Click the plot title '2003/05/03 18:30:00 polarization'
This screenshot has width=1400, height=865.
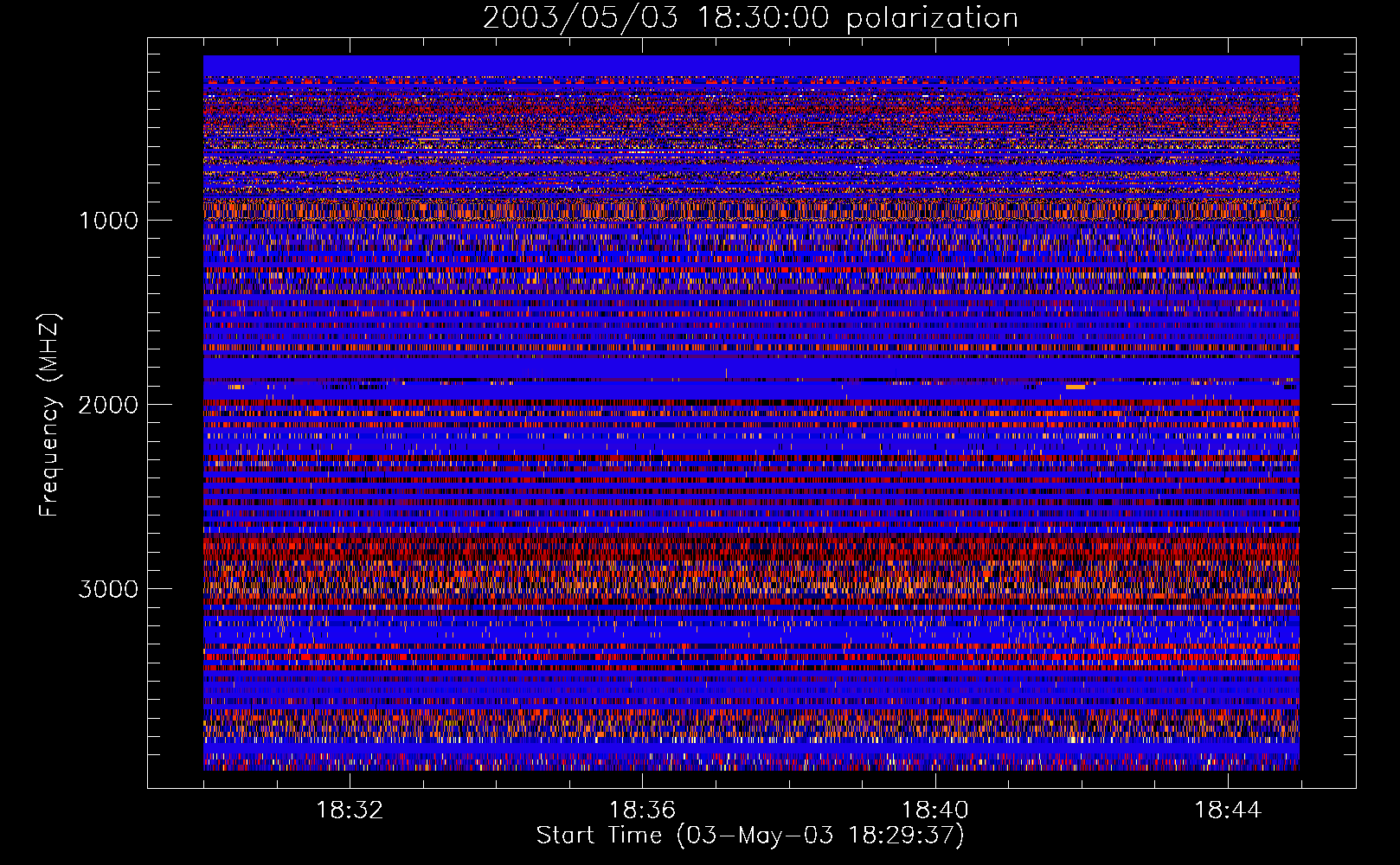750,17
